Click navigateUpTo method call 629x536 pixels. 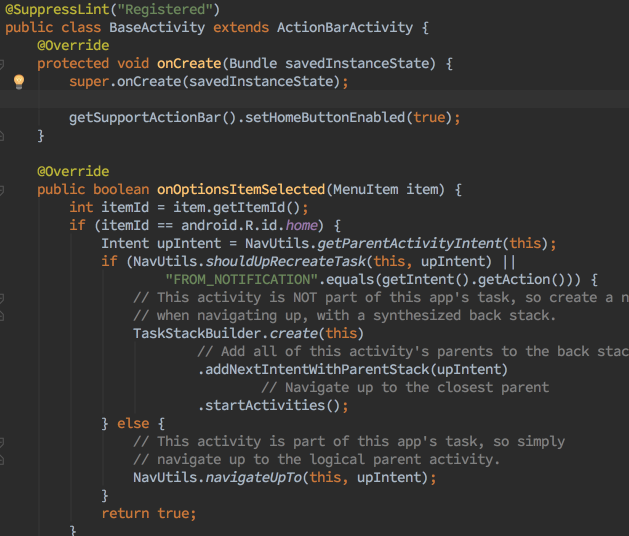(x=254, y=477)
